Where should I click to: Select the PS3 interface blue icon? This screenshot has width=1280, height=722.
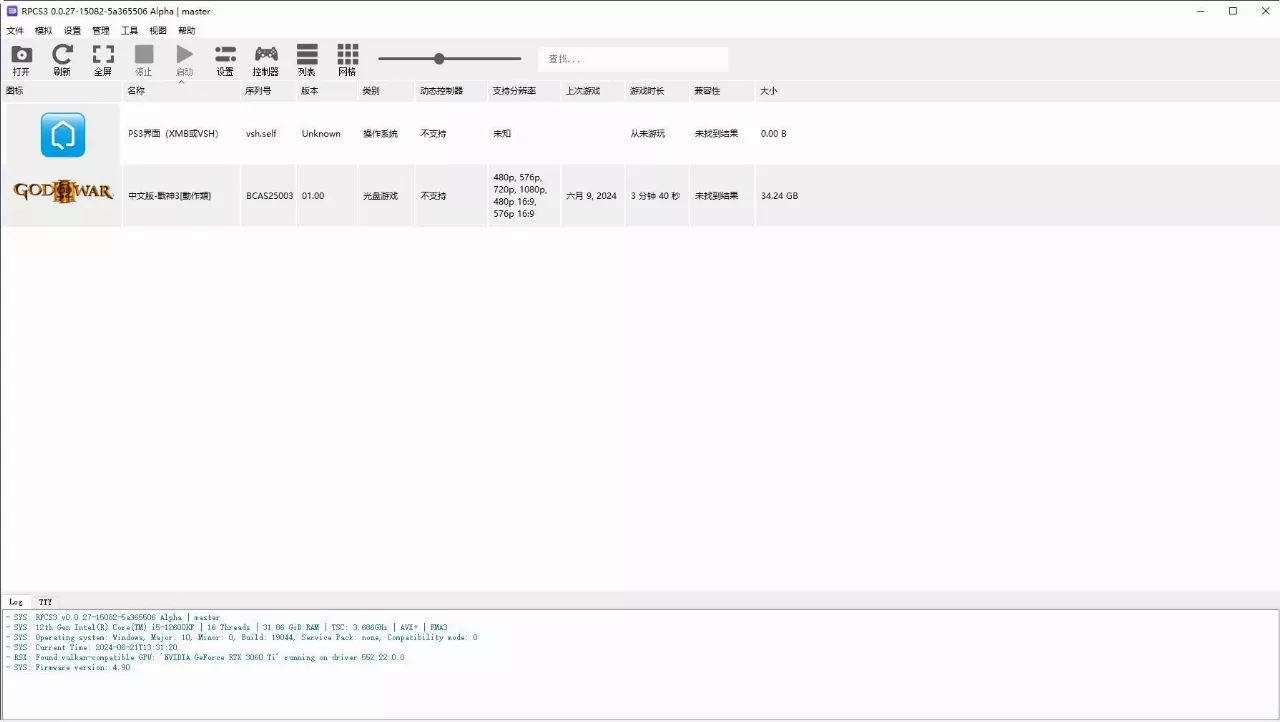pos(63,134)
